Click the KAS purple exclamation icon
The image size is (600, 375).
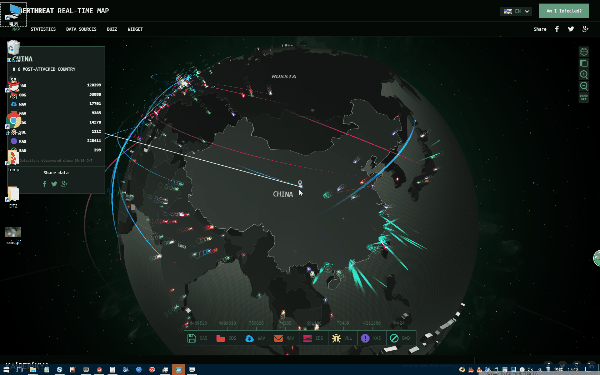tap(365, 338)
